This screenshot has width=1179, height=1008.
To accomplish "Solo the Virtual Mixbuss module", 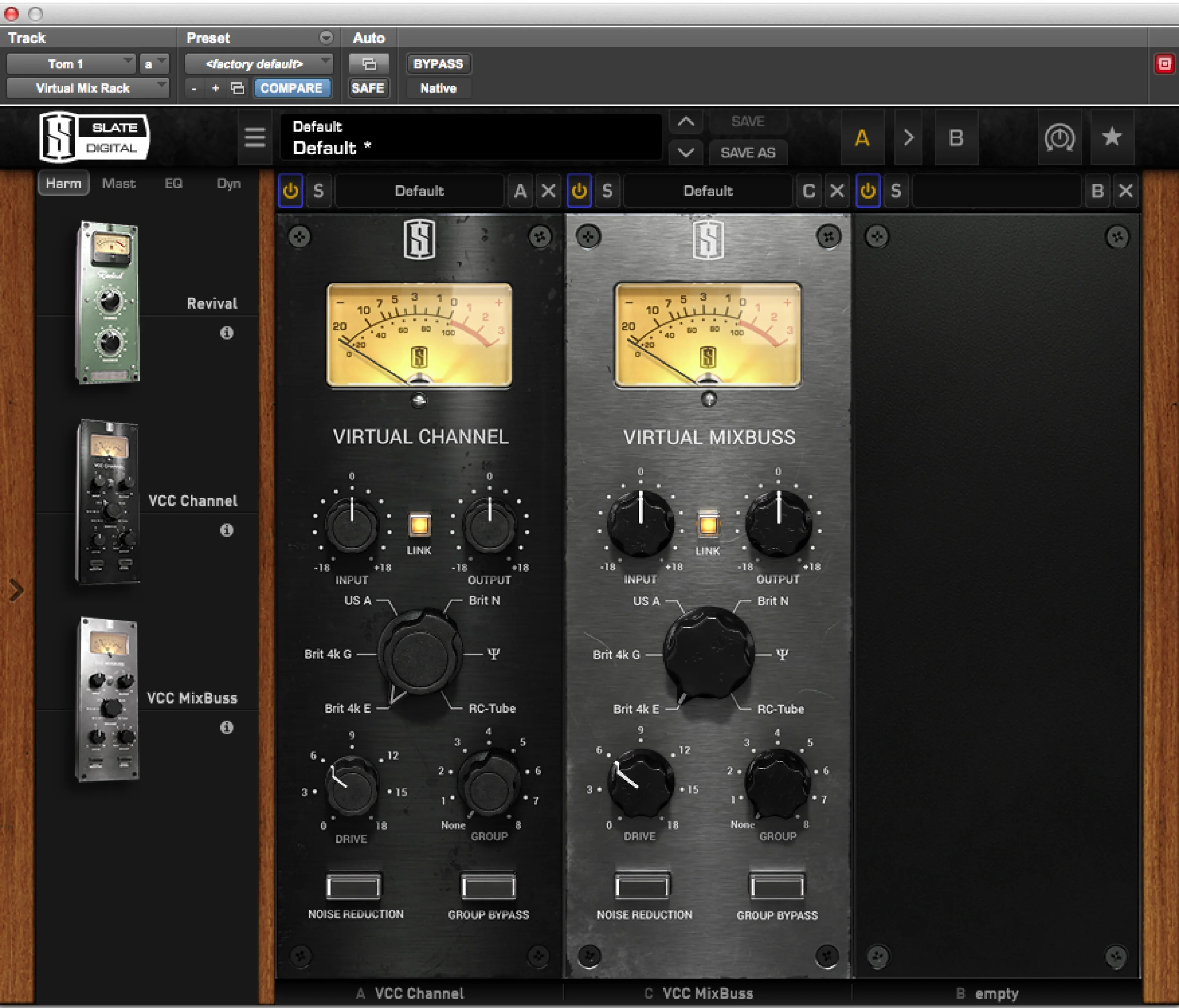I will [607, 191].
